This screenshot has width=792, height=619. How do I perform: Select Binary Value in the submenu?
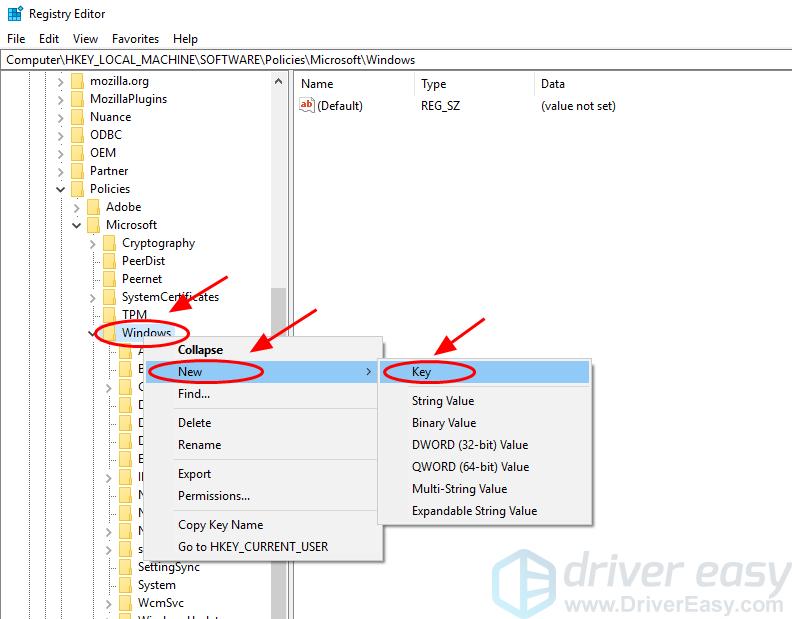tap(485, 423)
